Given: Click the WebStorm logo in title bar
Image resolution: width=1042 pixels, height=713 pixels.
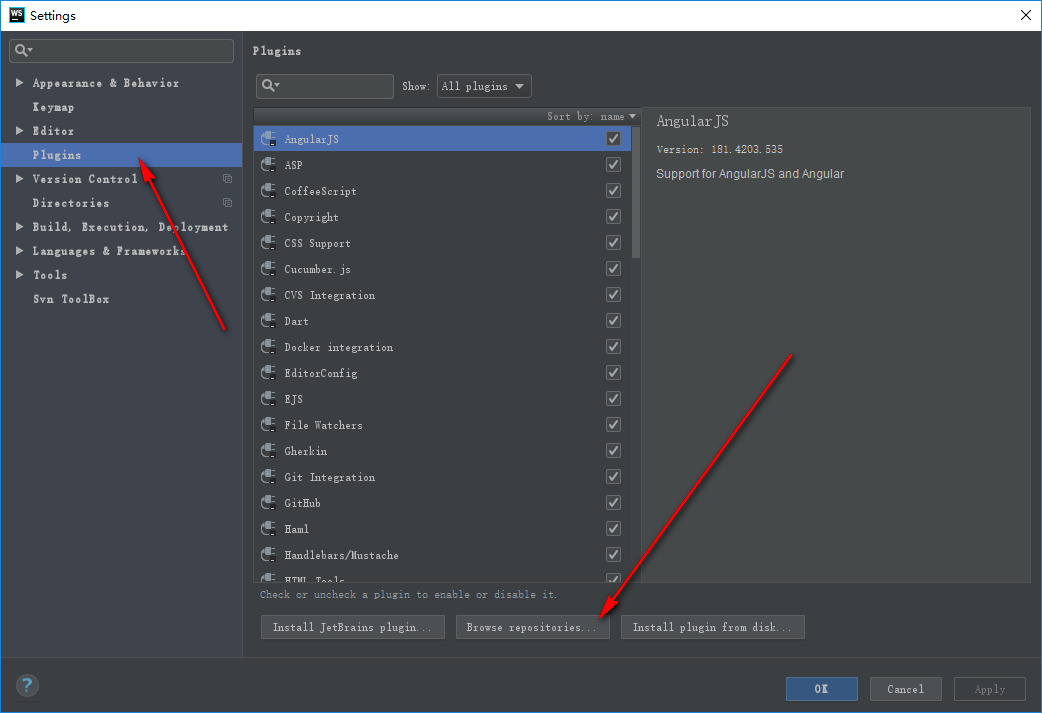Looking at the screenshot, I should click(x=17, y=15).
